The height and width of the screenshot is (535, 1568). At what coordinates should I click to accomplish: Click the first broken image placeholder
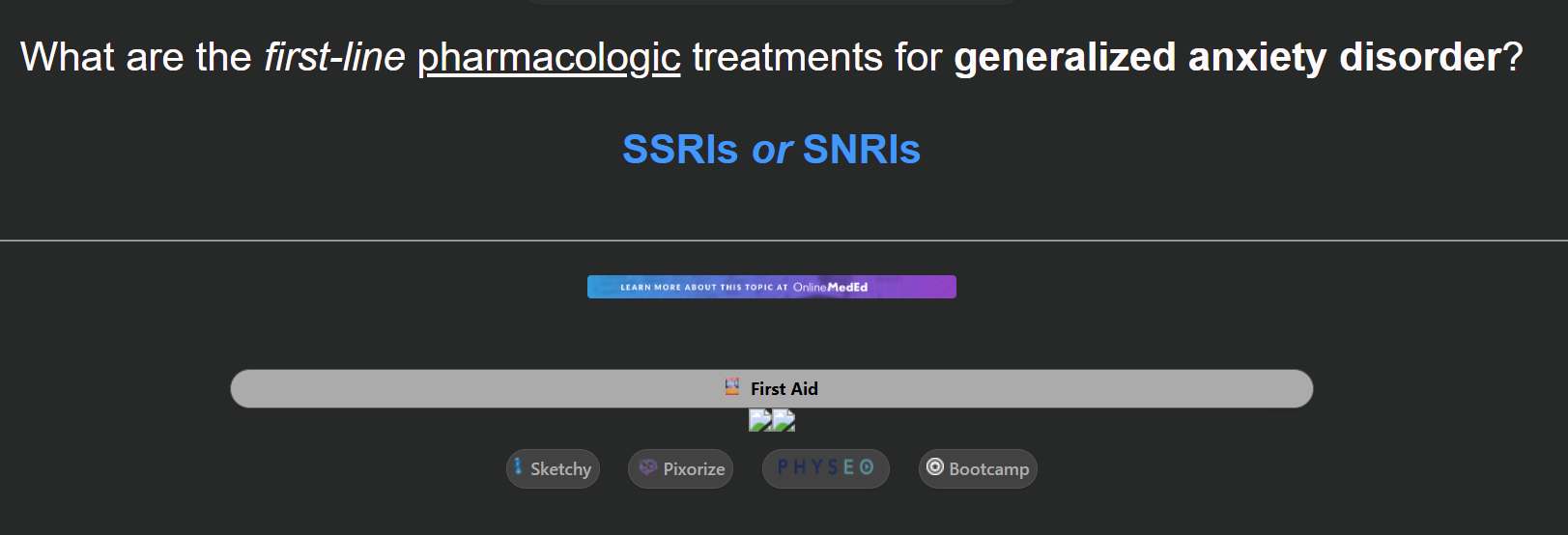(x=760, y=420)
